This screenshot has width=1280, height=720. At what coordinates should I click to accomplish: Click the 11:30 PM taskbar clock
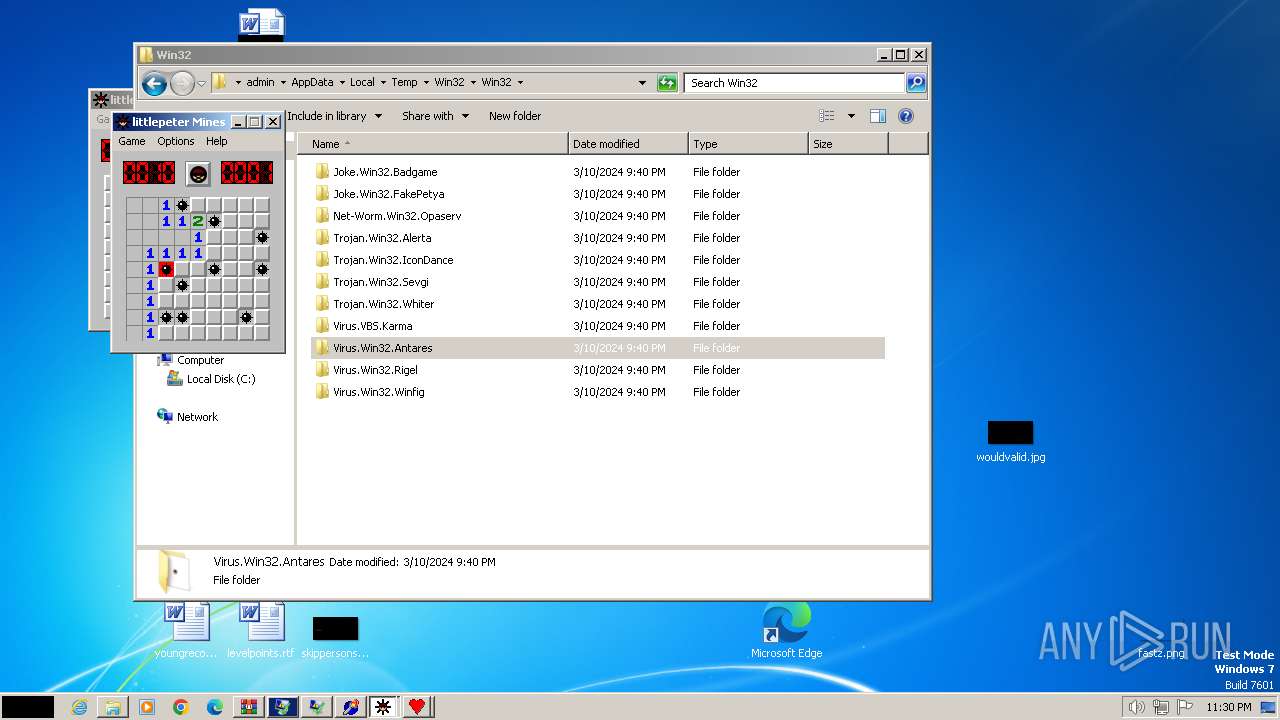(1229, 707)
